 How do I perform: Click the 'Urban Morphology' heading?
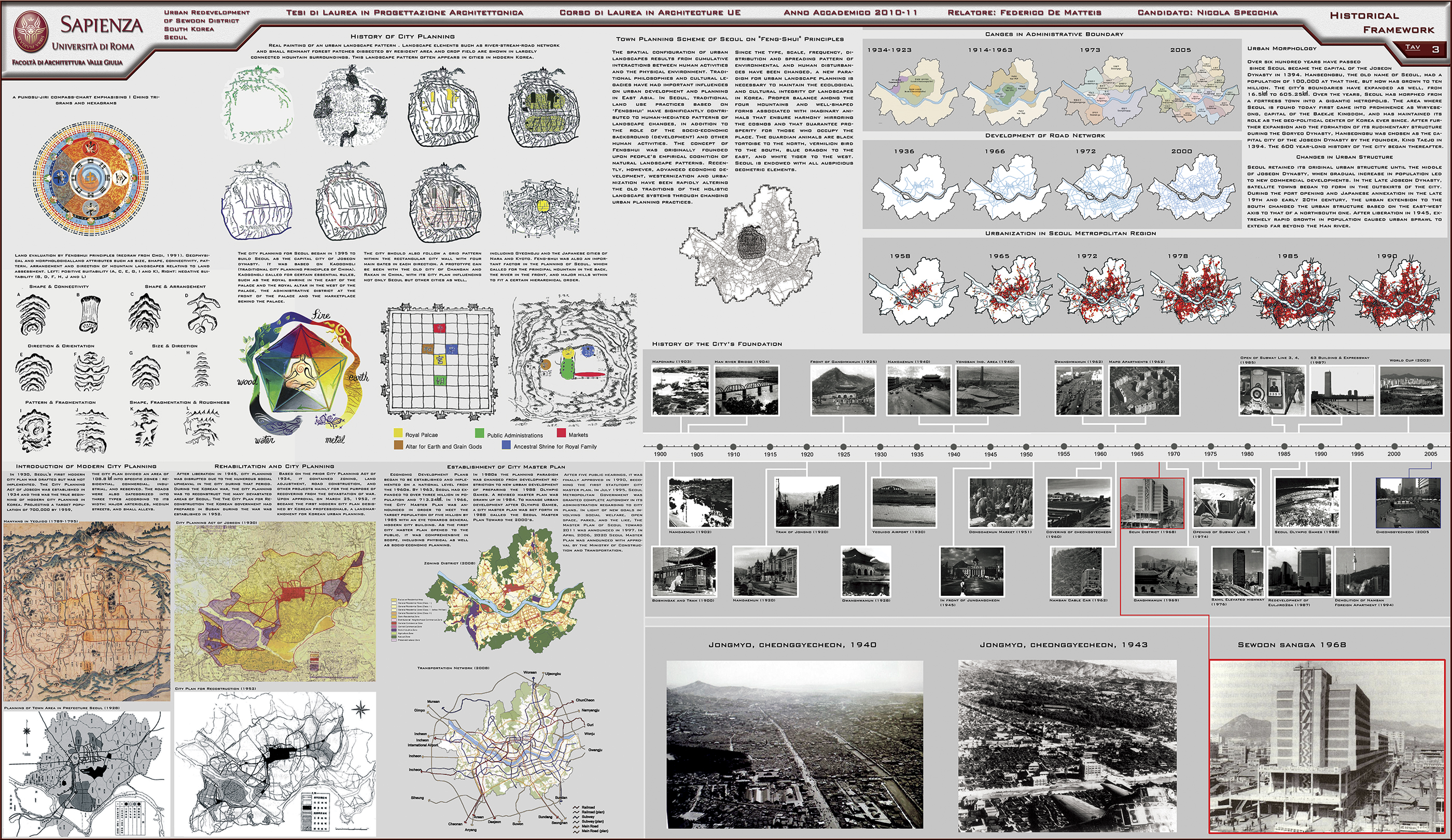tap(1282, 48)
